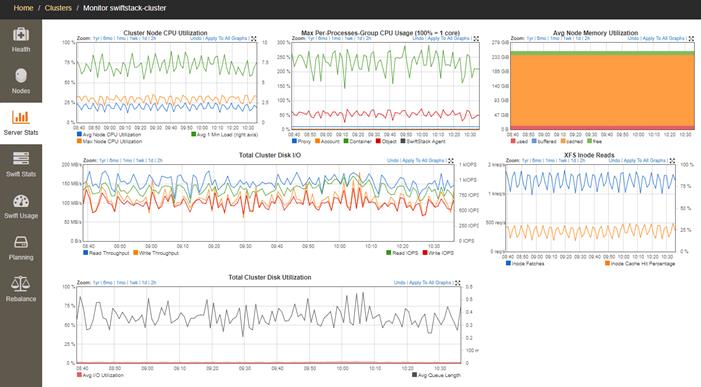Set CPU Utilization graph zoom to 2h

(153, 38)
